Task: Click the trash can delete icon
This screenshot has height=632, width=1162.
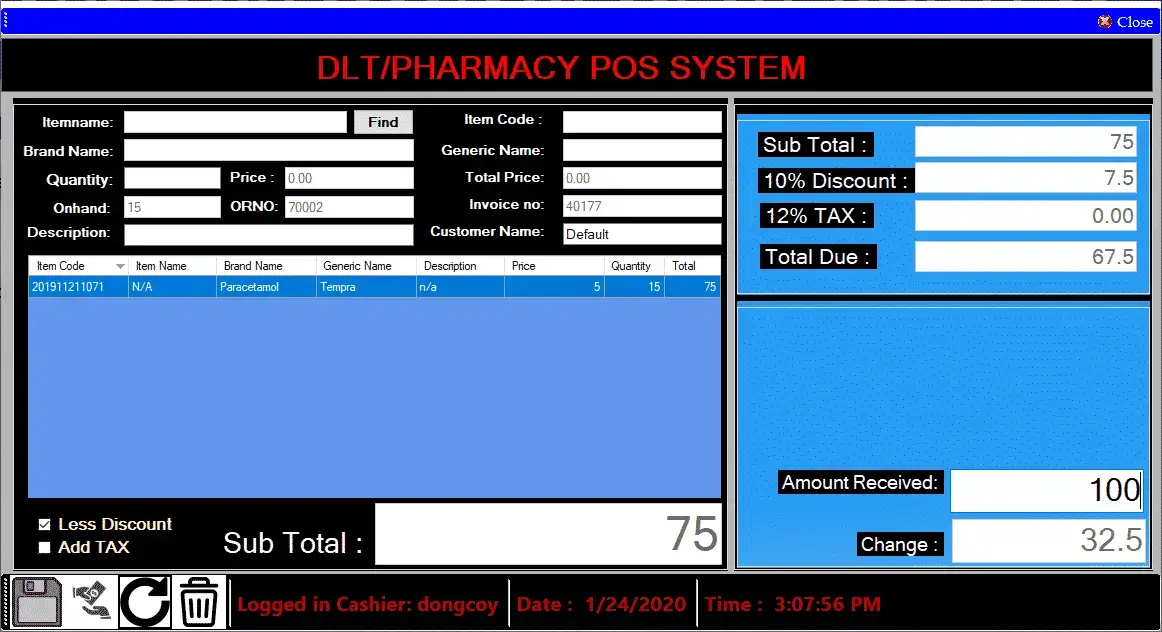Action: [199, 602]
